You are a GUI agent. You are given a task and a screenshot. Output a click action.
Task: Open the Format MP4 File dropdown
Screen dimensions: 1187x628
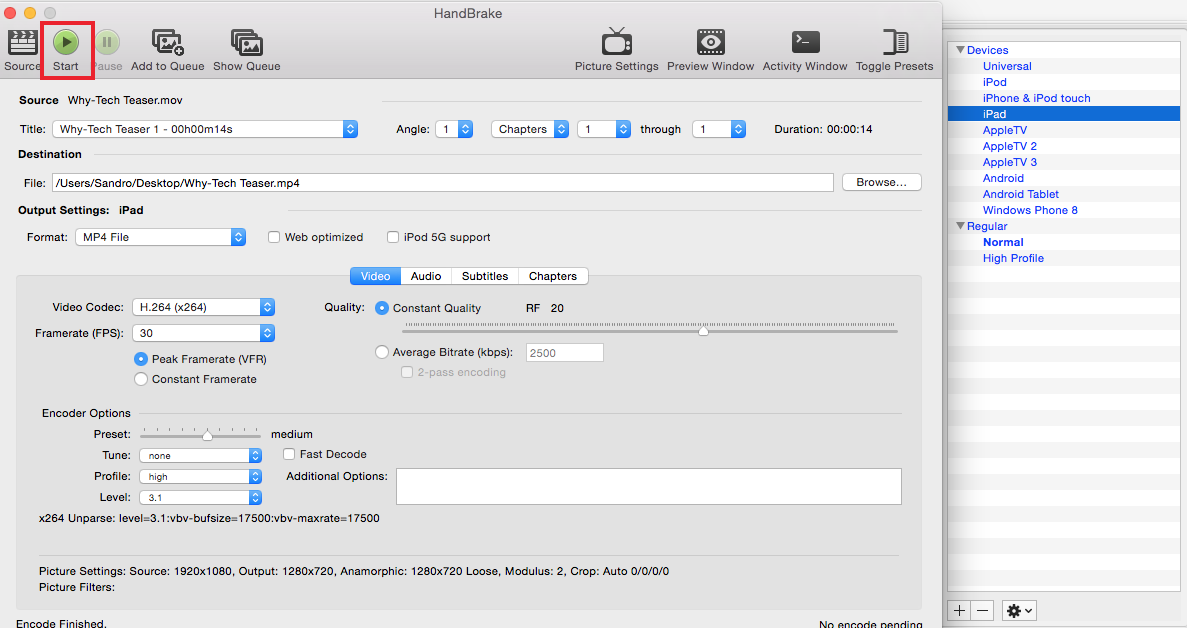(x=160, y=237)
